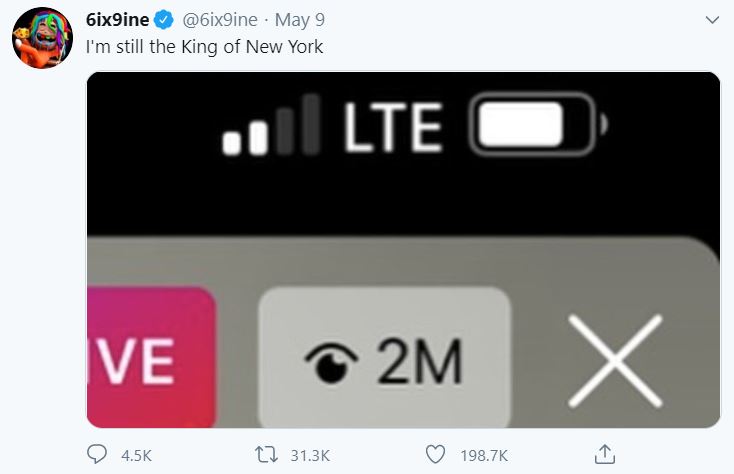
Task: Click the reply speech bubble icon
Action: coord(97,454)
